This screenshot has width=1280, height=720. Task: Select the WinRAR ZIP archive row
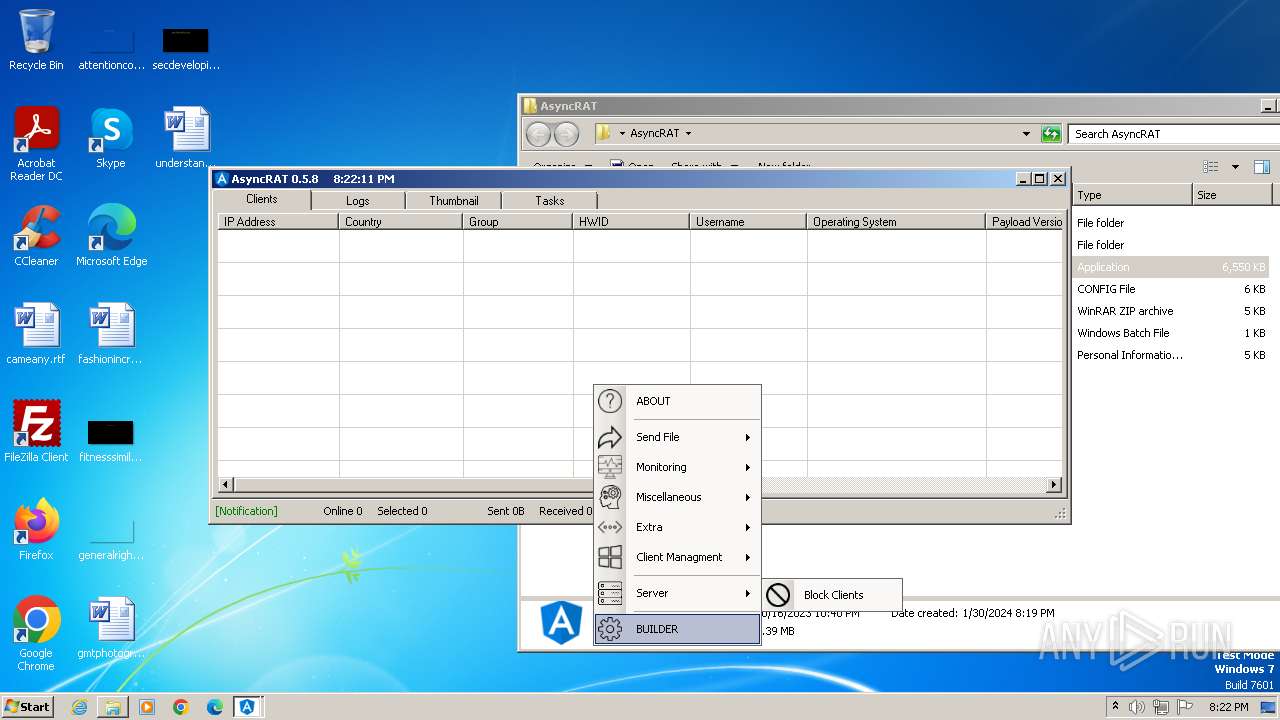click(x=1171, y=311)
